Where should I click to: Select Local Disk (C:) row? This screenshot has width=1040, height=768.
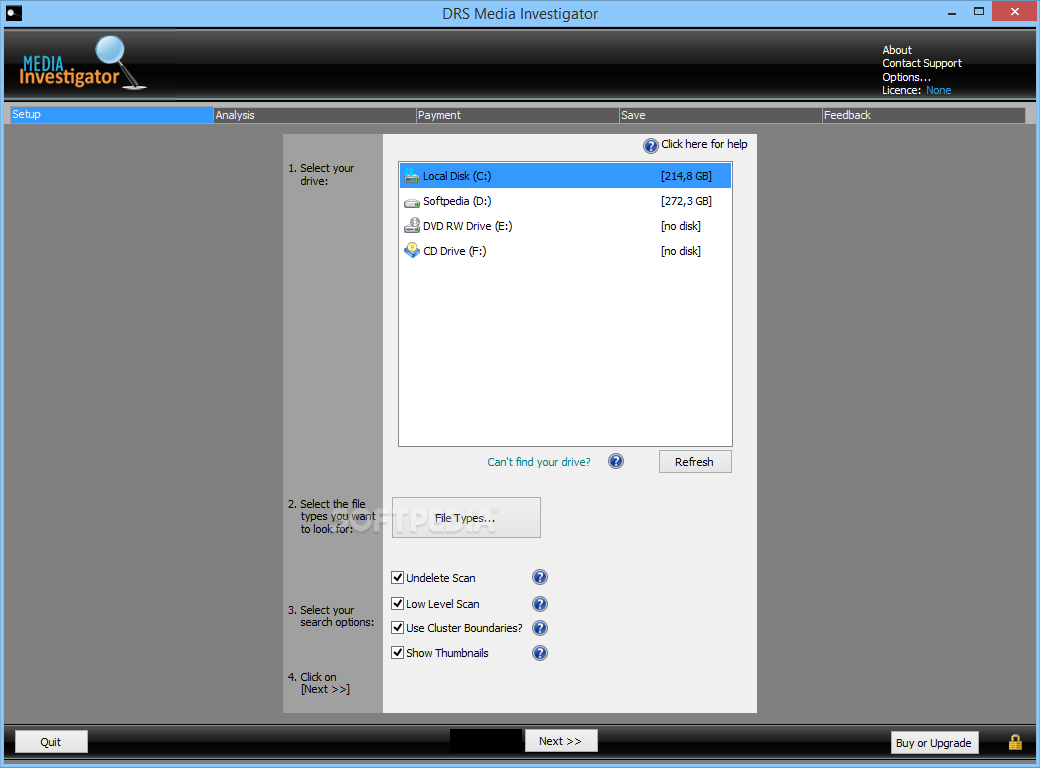click(x=565, y=176)
